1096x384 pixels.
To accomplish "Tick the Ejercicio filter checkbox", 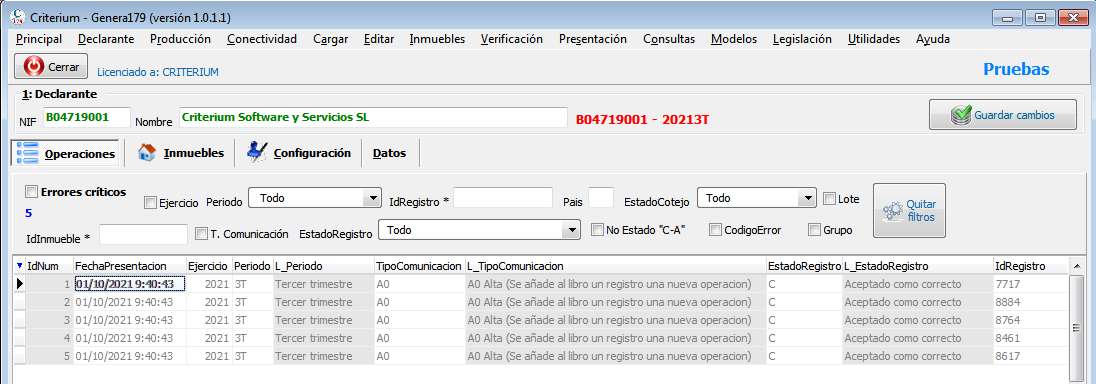I will [x=150, y=202].
